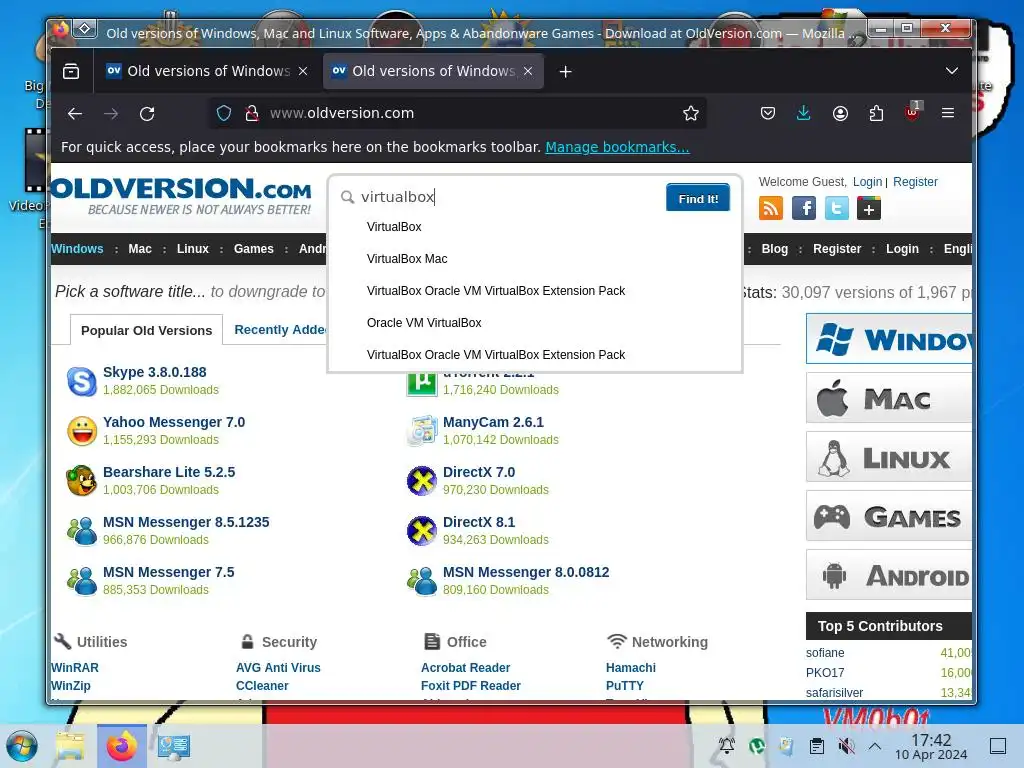The width and height of the screenshot is (1024, 768).
Task: Open the Firefox downloads panel
Action: click(803, 113)
